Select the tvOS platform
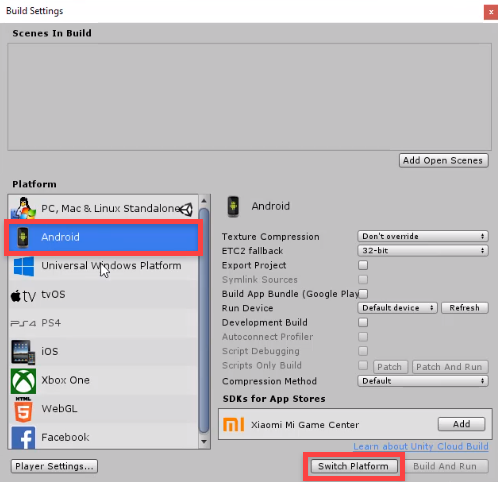 coord(103,295)
